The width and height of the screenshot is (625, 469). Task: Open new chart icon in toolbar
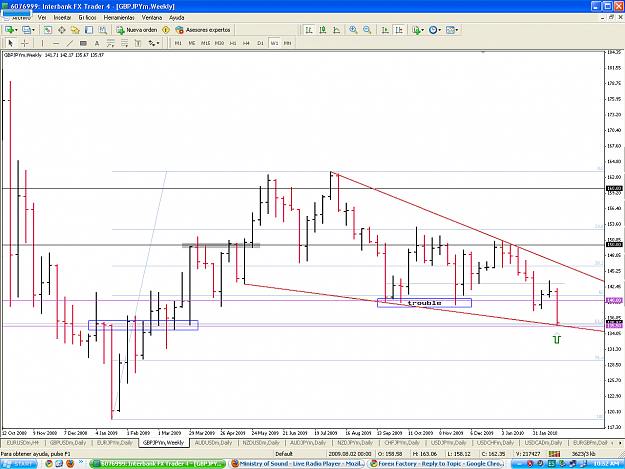coord(9,30)
